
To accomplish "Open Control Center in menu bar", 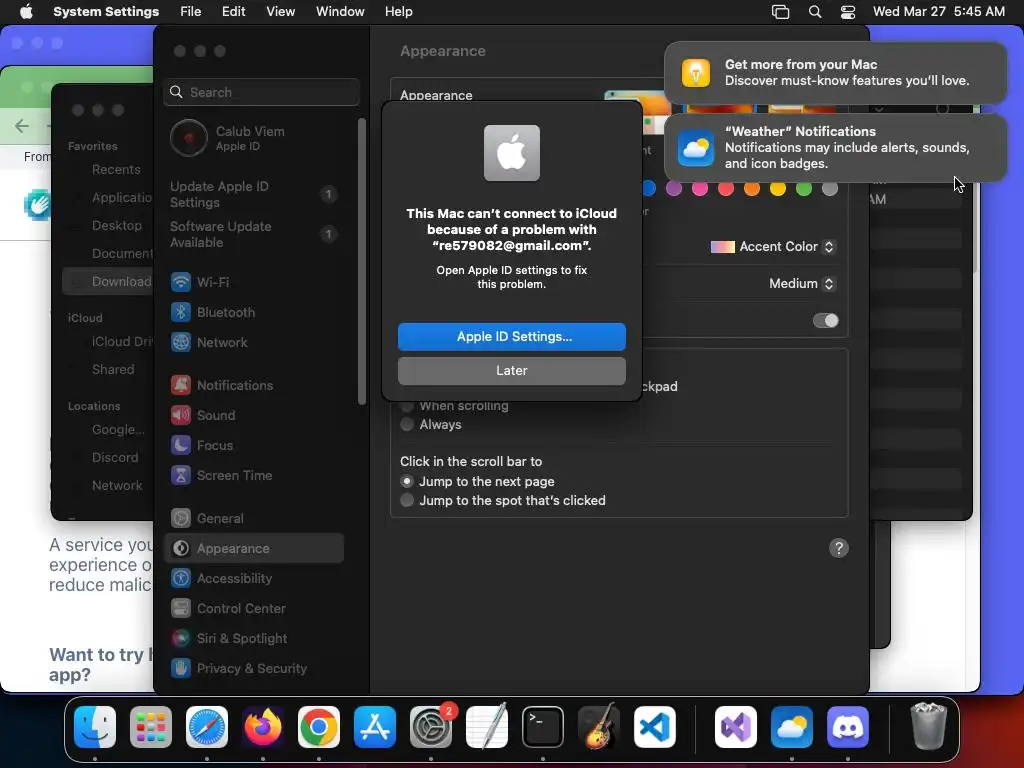I will point(848,12).
